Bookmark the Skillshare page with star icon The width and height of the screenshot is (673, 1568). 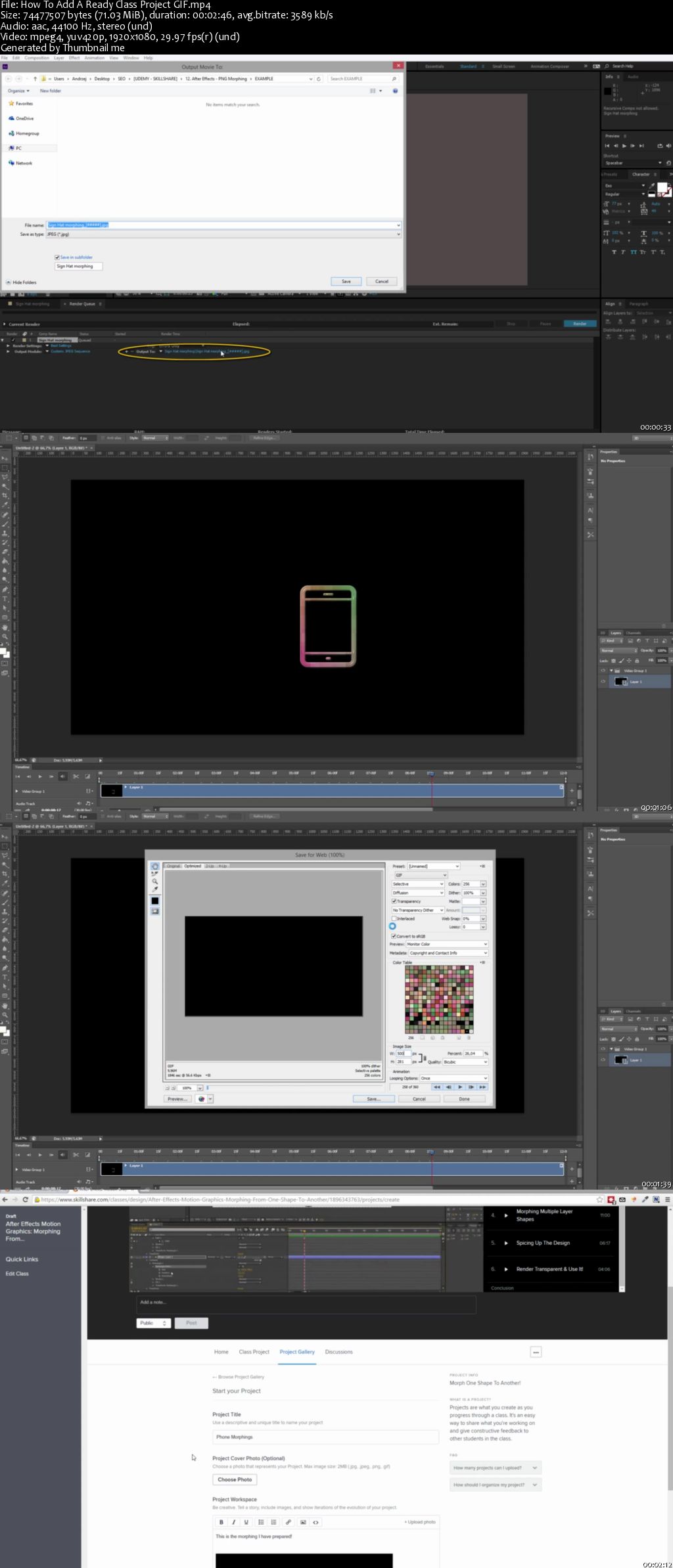tap(599, 1199)
